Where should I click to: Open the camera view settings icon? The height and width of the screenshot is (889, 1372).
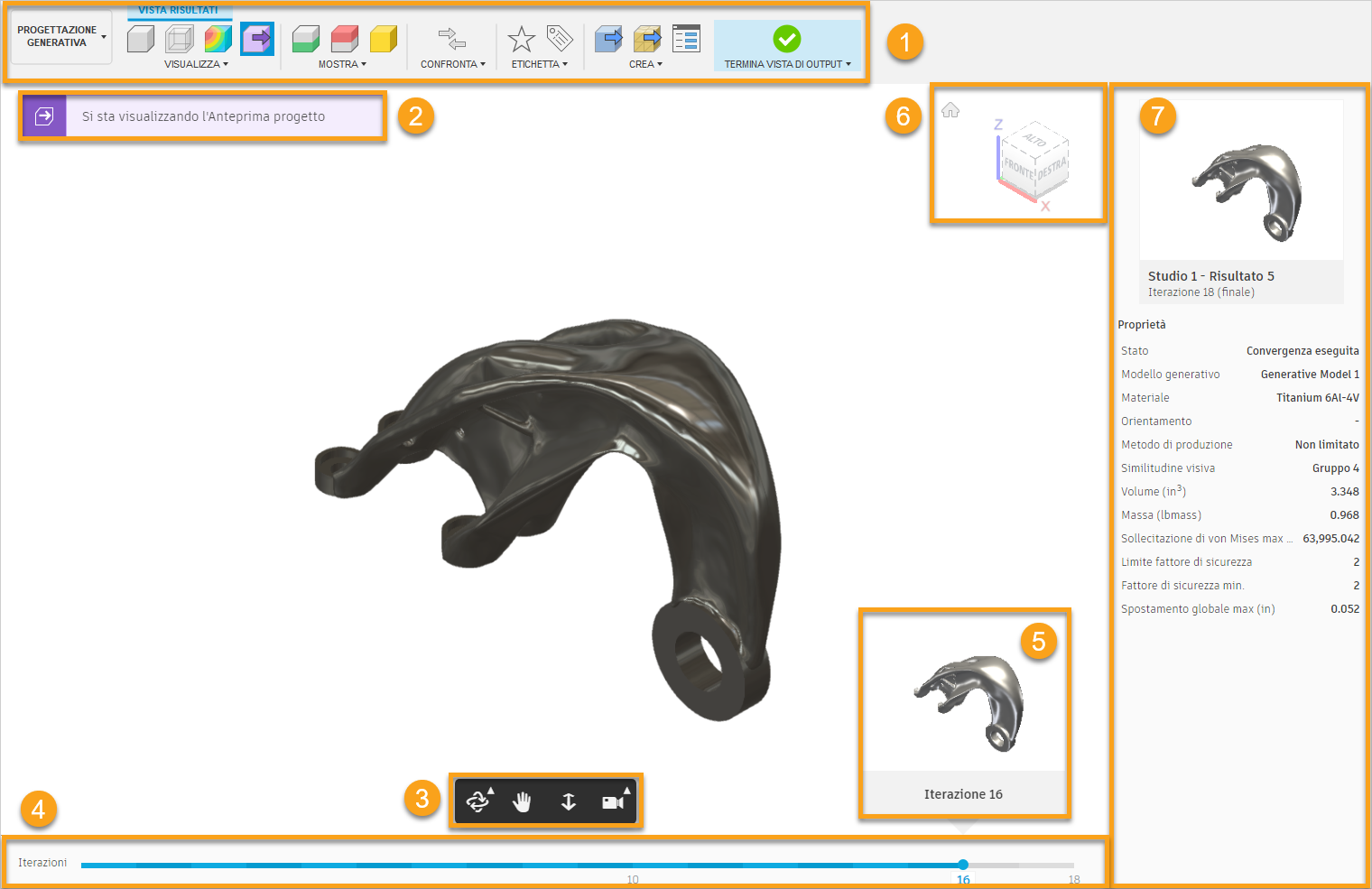610,801
